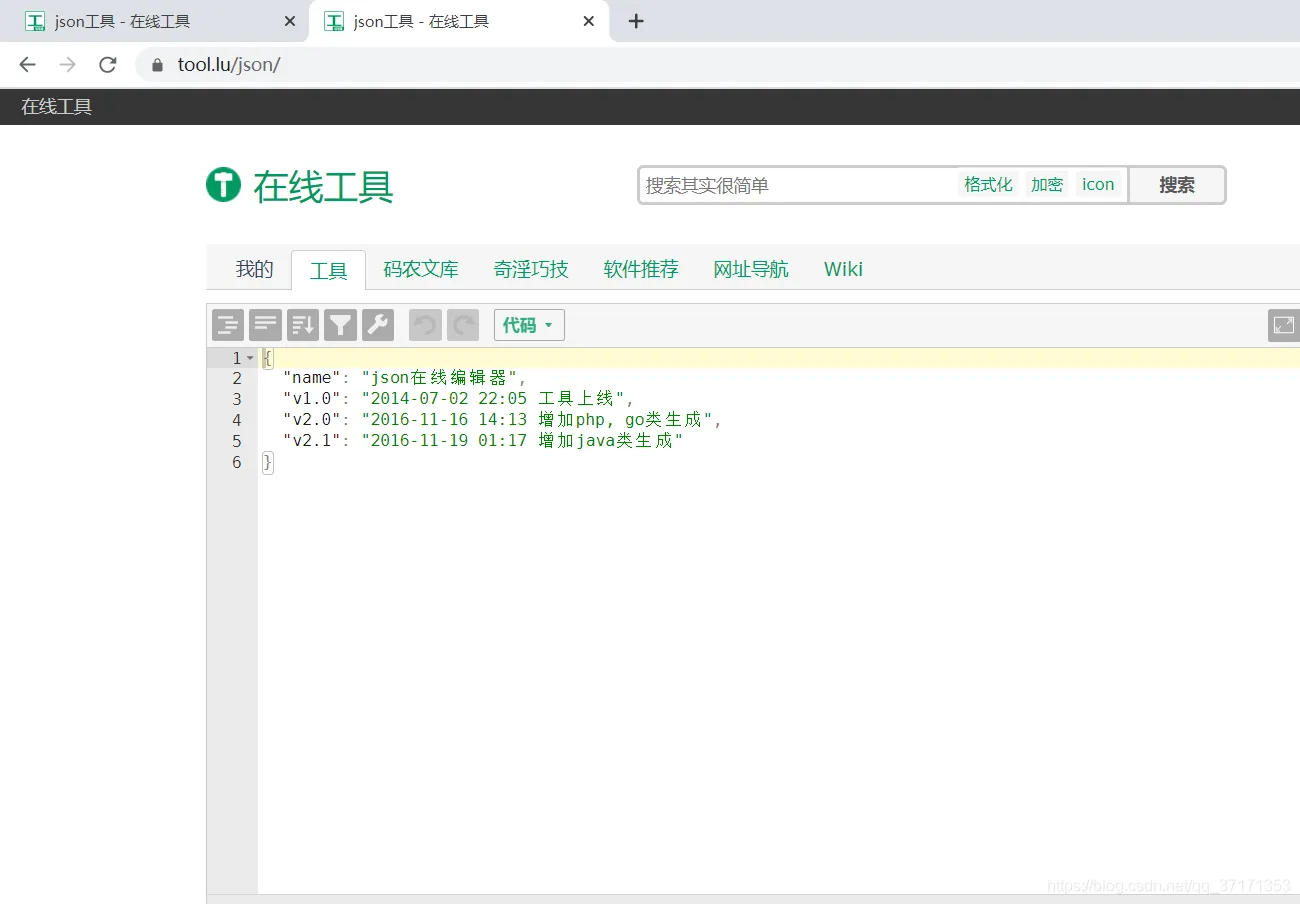This screenshot has height=904, width=1300.
Task: View site info via lock icon
Action: coord(156,65)
